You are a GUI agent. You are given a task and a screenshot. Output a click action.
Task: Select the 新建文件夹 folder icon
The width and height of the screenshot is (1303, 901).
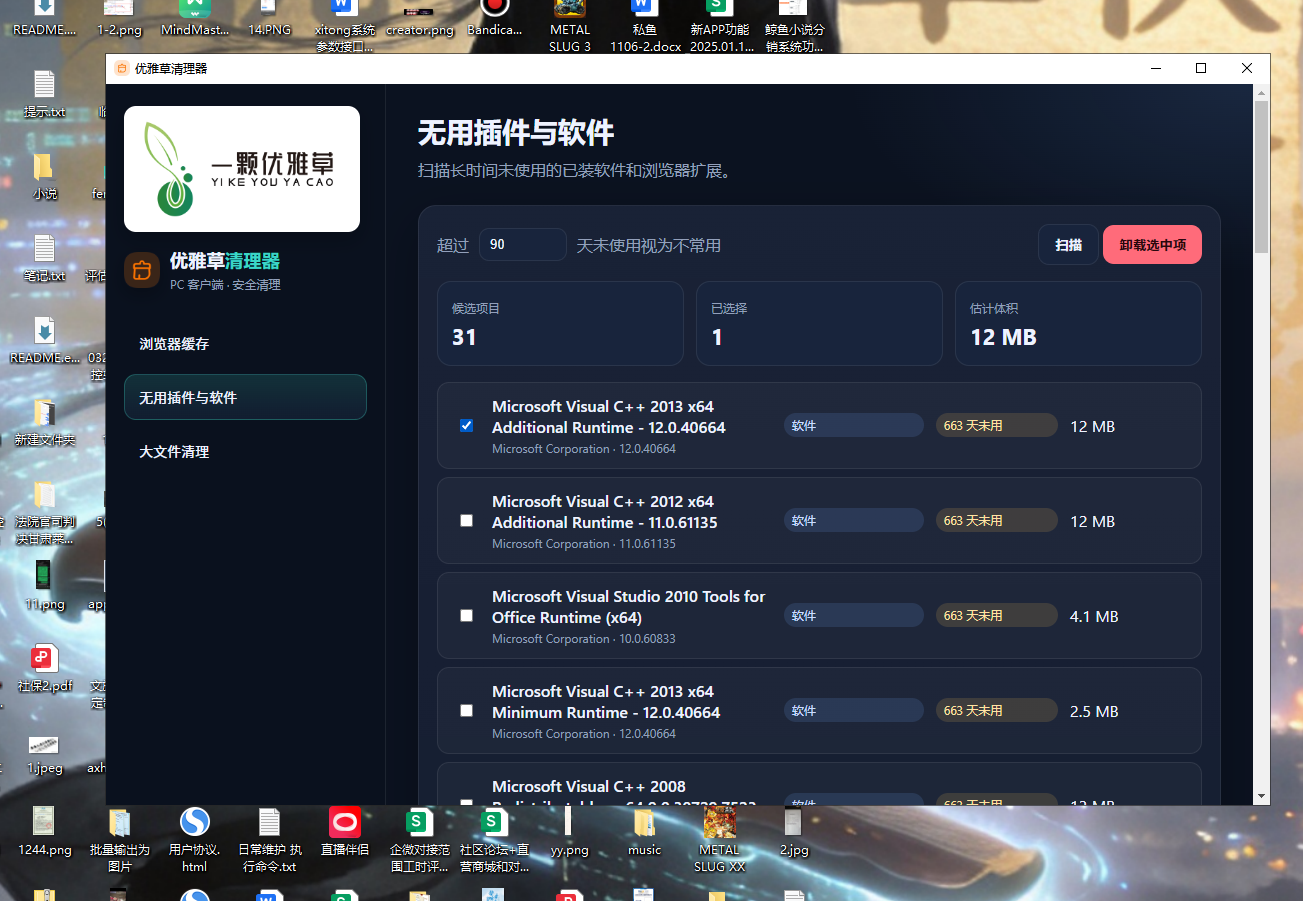tap(44, 423)
